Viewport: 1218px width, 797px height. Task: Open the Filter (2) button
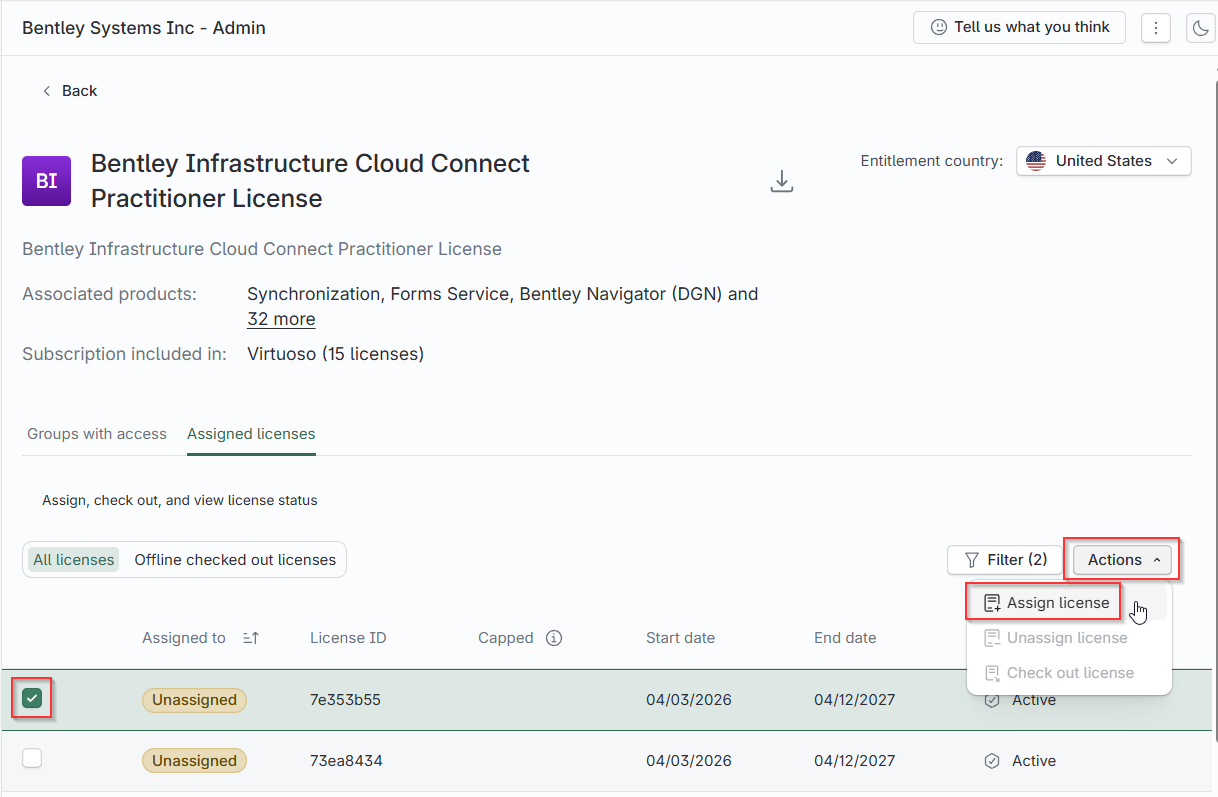click(1005, 560)
